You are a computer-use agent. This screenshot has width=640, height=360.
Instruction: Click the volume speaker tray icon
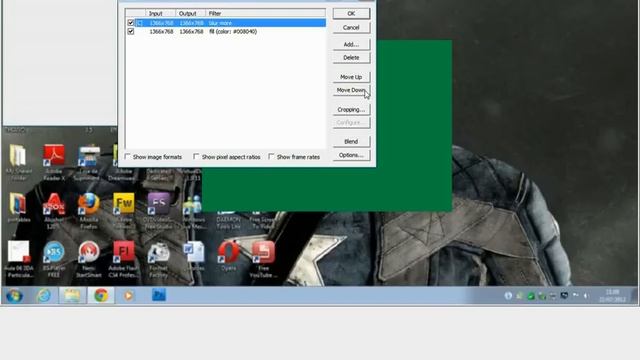[586, 296]
